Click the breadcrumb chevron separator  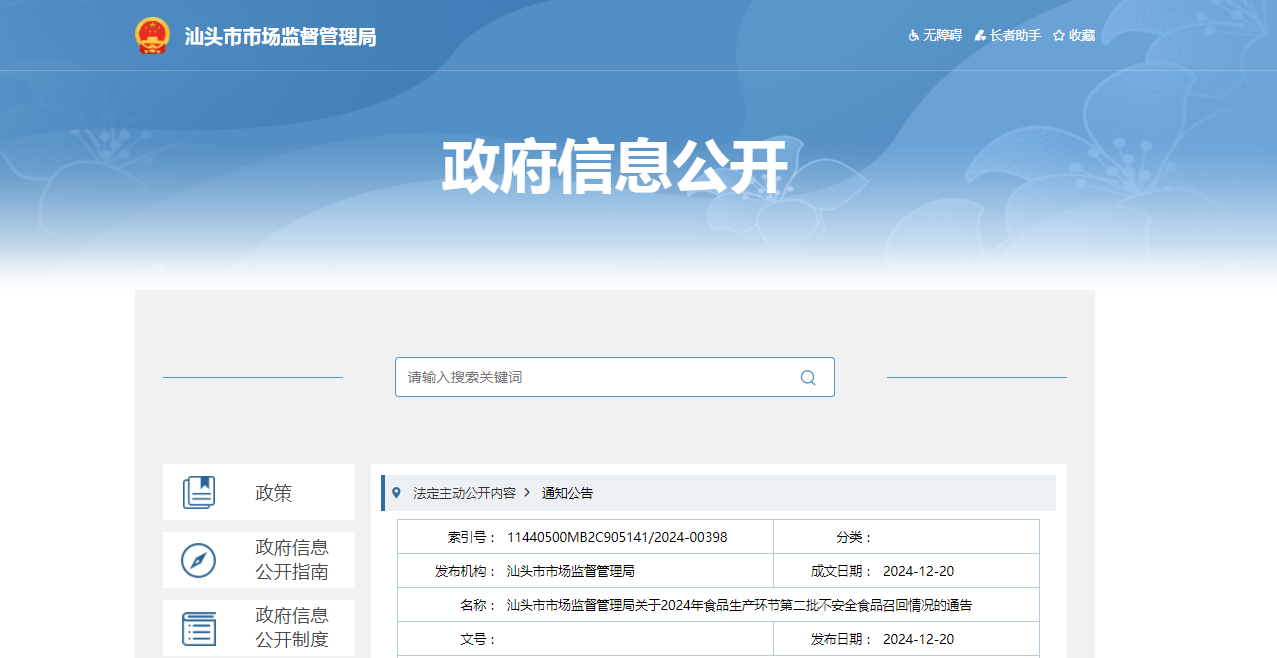(x=528, y=493)
